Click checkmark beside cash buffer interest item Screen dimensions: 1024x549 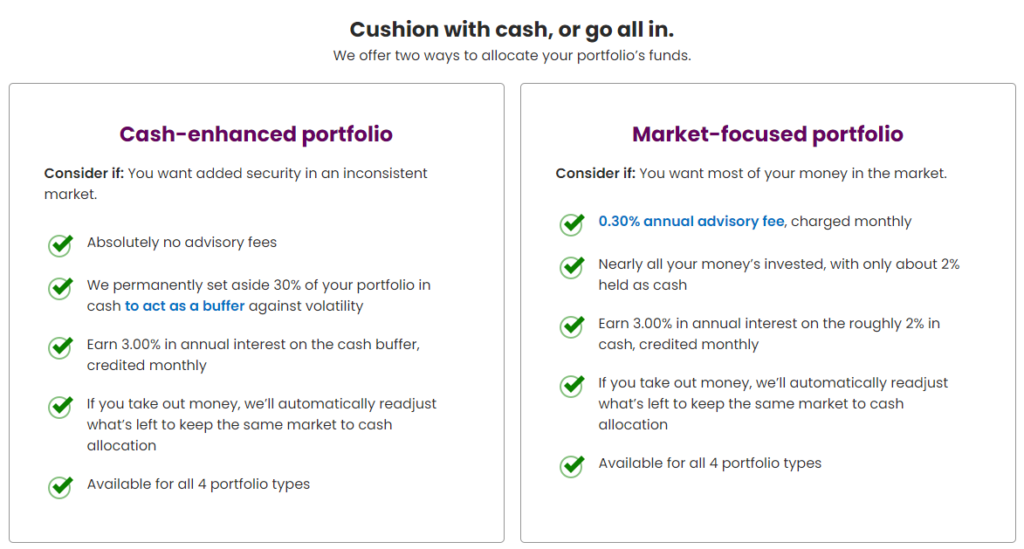pyautogui.click(x=60, y=347)
